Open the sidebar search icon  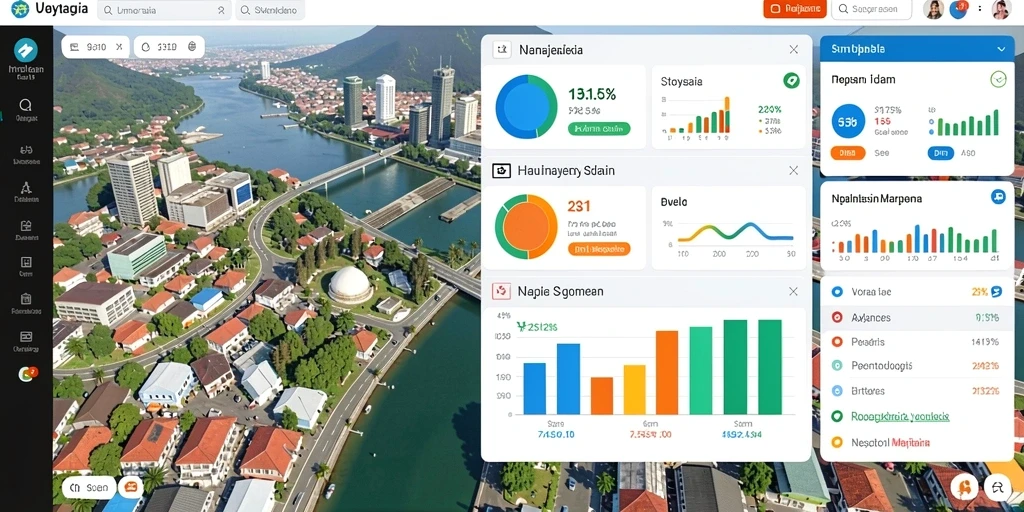(25, 104)
